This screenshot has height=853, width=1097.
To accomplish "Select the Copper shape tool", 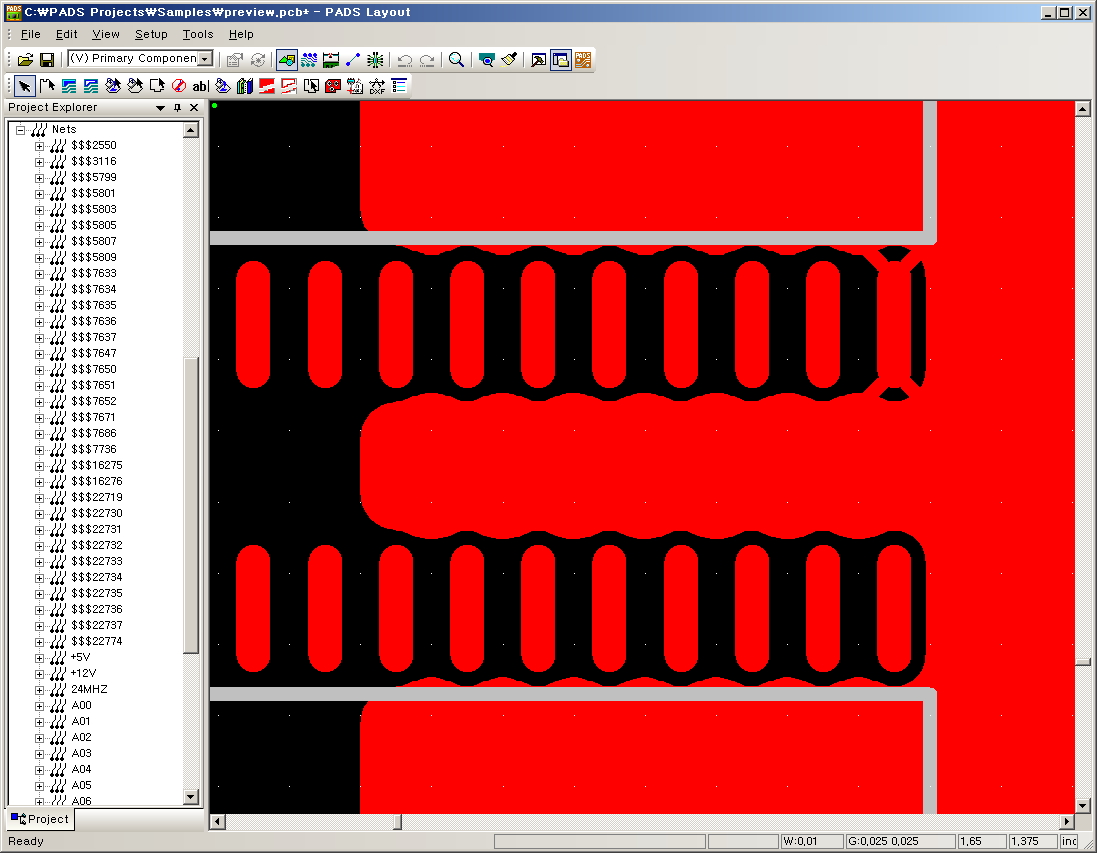I will [x=69, y=86].
